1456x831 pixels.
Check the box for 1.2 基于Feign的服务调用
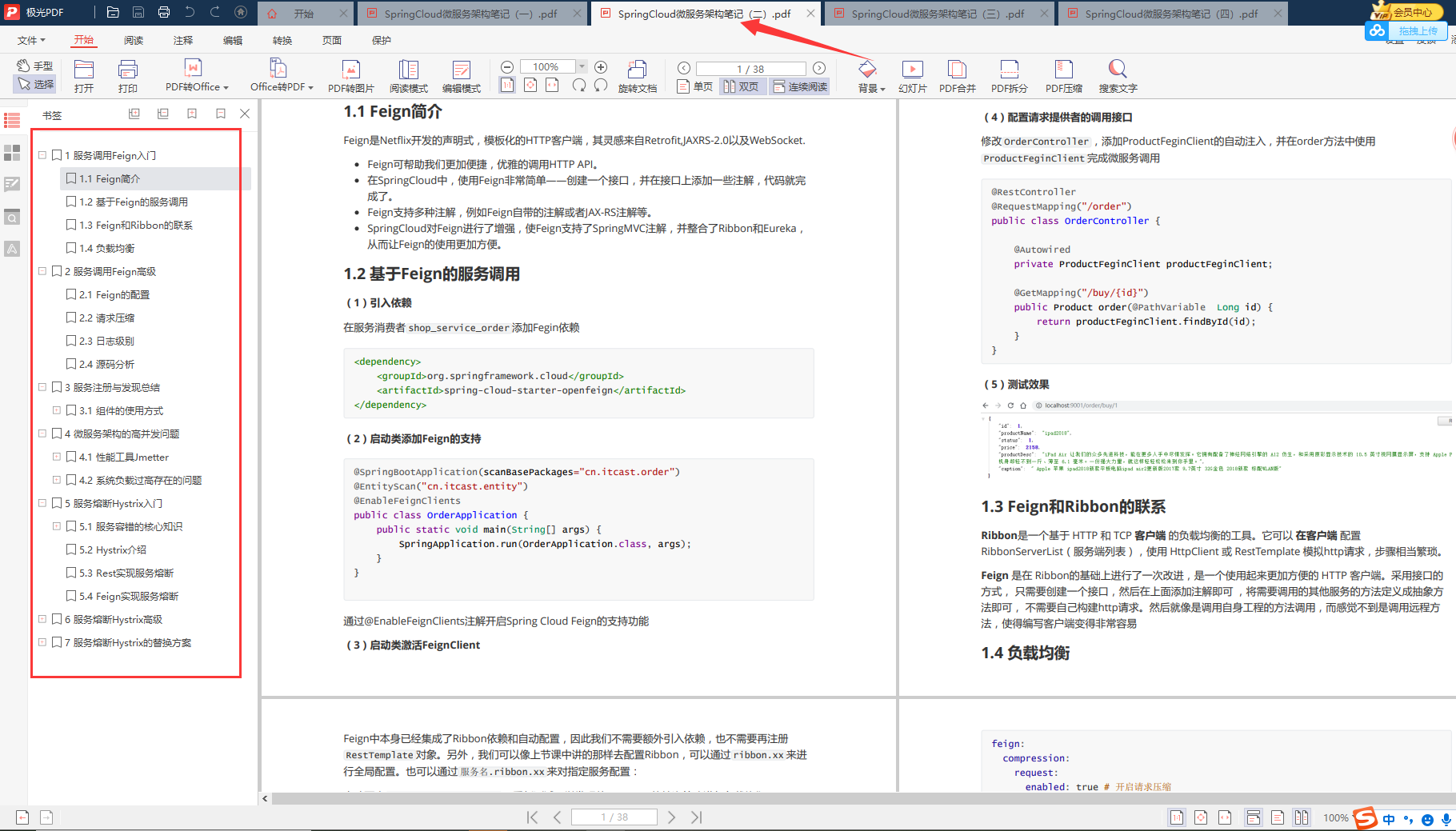[71, 202]
